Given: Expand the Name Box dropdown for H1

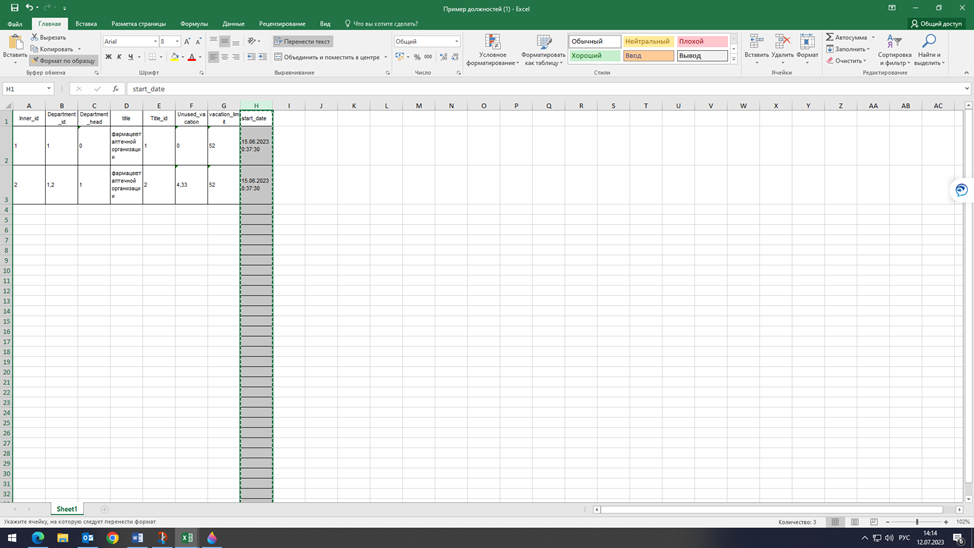Looking at the screenshot, I should (49, 89).
